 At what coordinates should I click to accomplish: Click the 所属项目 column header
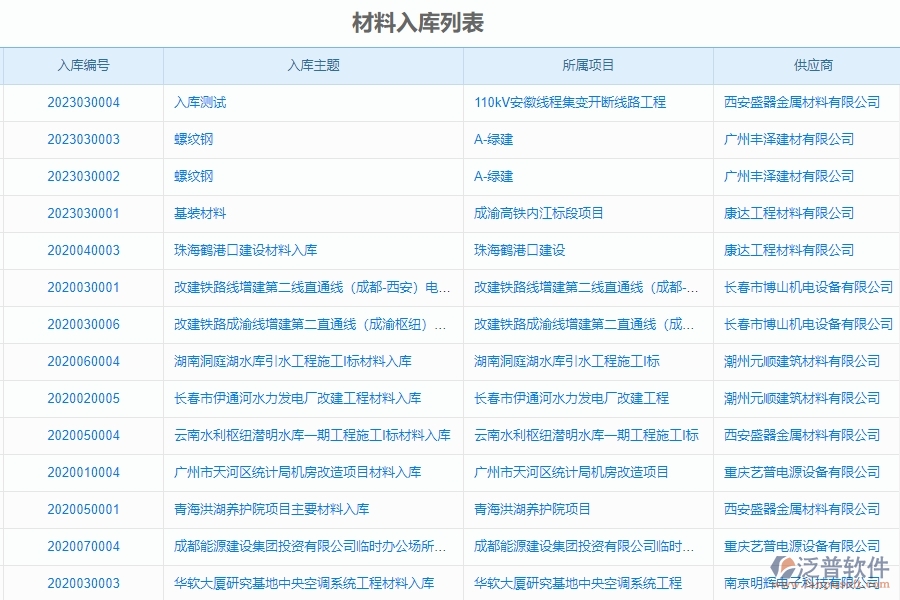point(587,65)
